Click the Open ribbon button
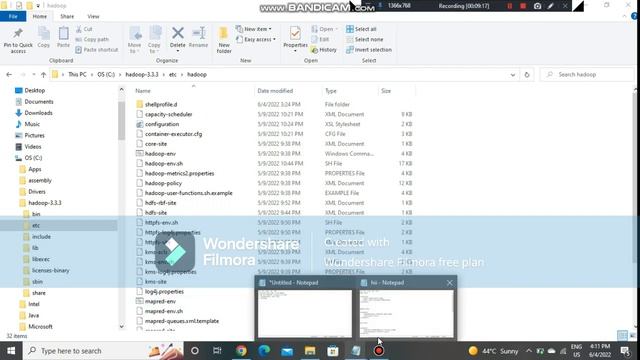The image size is (640, 360). click(x=324, y=29)
